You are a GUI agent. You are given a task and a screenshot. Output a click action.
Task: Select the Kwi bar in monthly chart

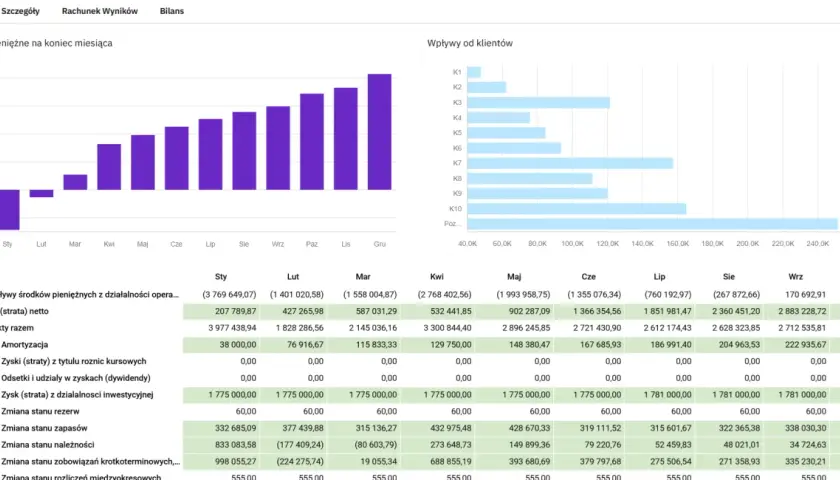coord(109,167)
